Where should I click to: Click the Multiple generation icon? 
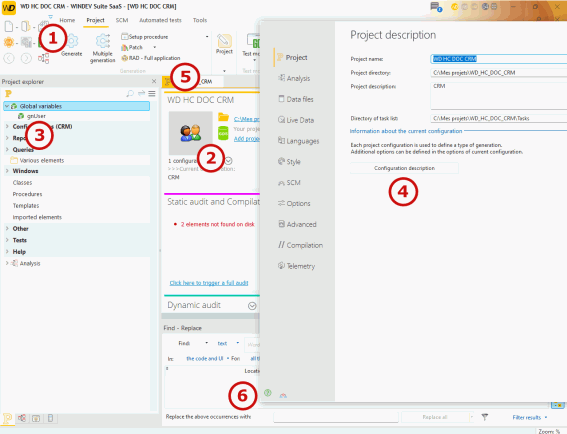pos(103,41)
